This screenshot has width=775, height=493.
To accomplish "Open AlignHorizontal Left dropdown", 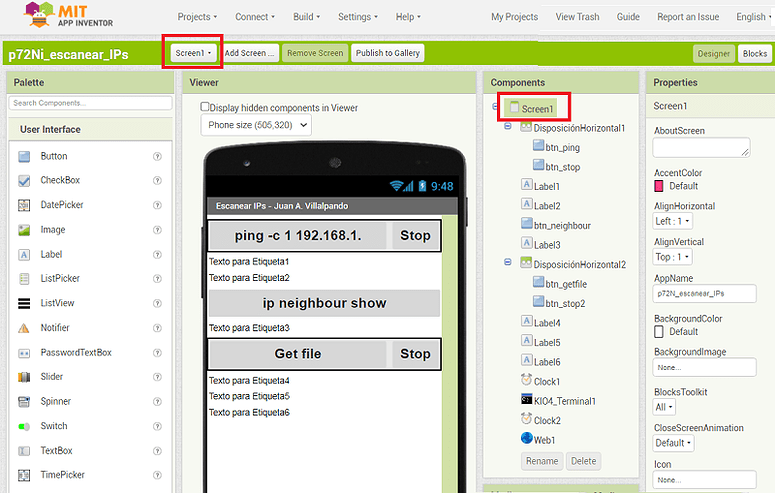I will tap(672, 221).
